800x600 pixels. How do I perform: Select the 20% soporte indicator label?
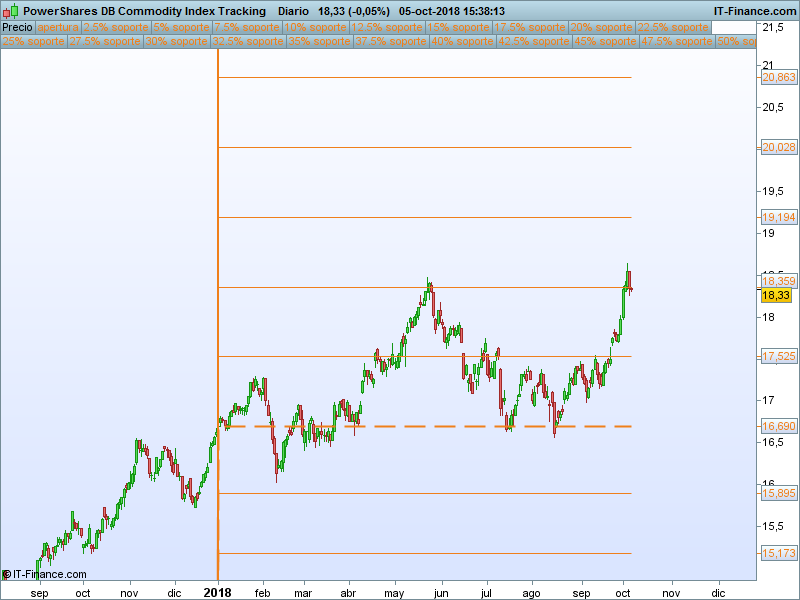pyautogui.click(x=601, y=28)
